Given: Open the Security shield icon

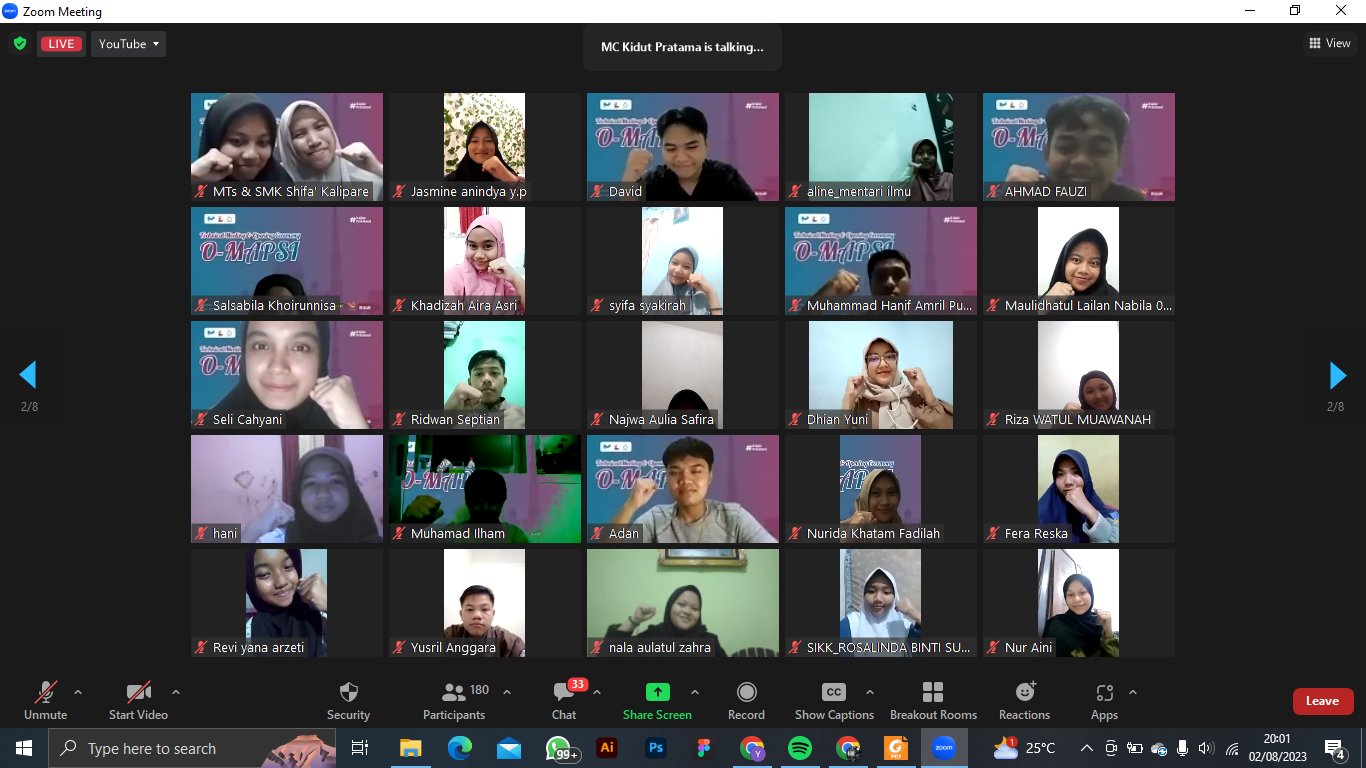Looking at the screenshot, I should (348, 693).
